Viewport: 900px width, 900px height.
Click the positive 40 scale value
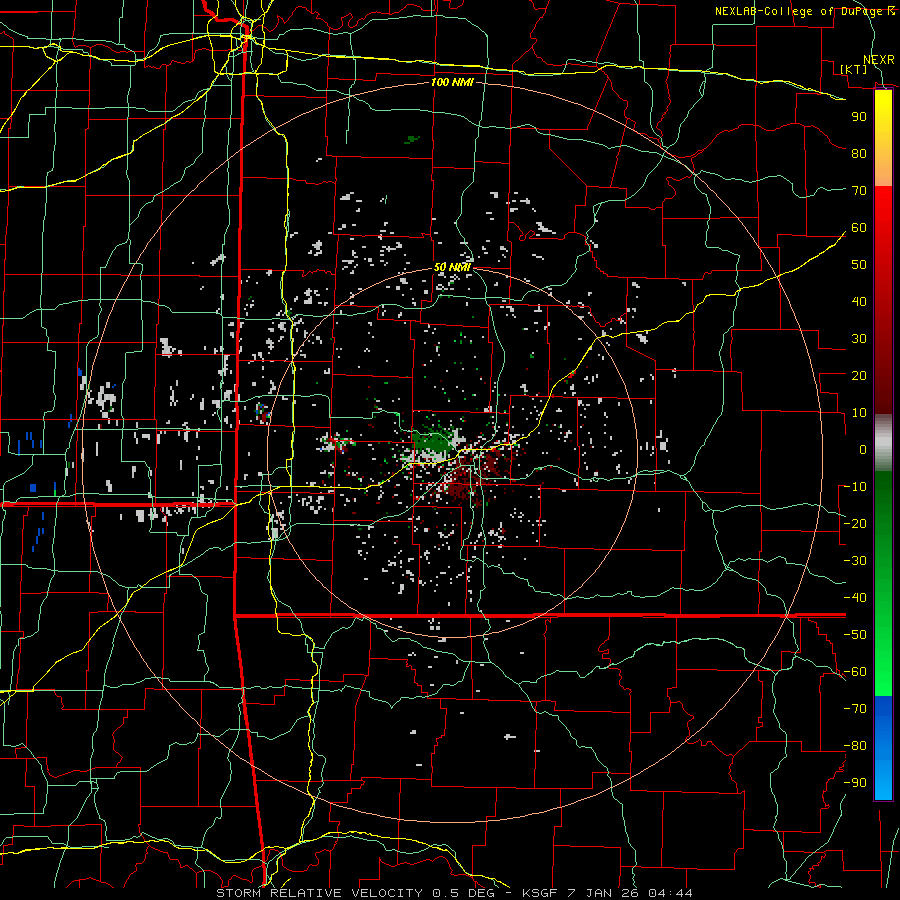pyautogui.click(x=859, y=301)
